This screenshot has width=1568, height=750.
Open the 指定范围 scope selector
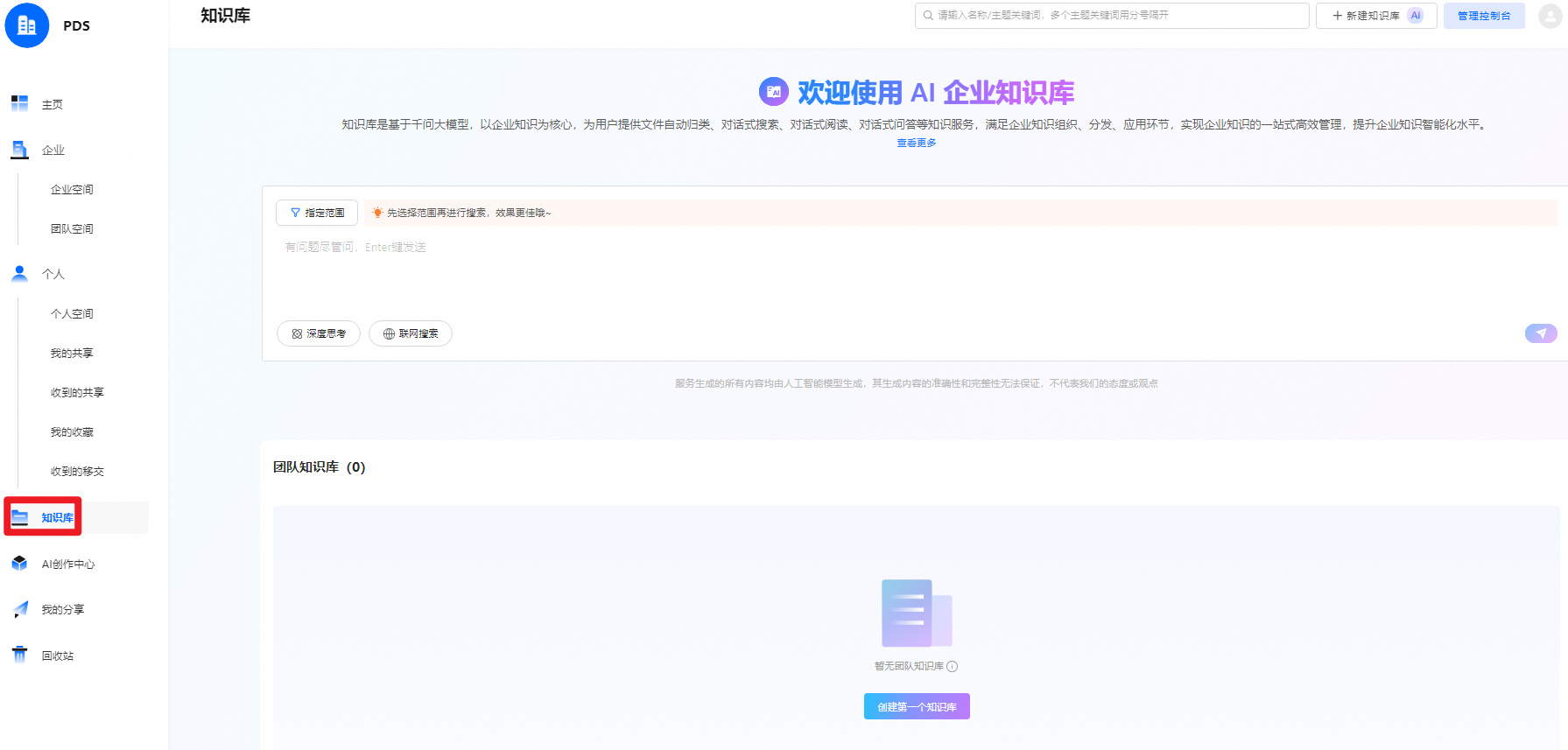point(317,213)
